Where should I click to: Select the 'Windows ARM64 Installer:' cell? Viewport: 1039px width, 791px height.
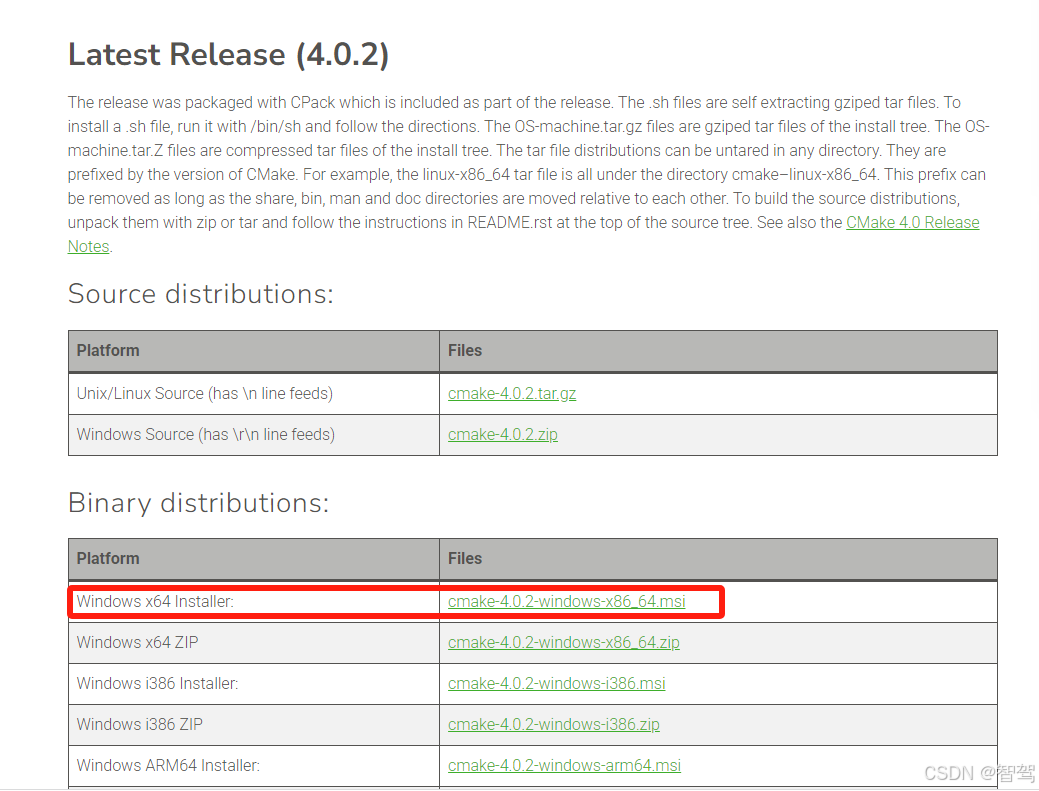pos(254,766)
